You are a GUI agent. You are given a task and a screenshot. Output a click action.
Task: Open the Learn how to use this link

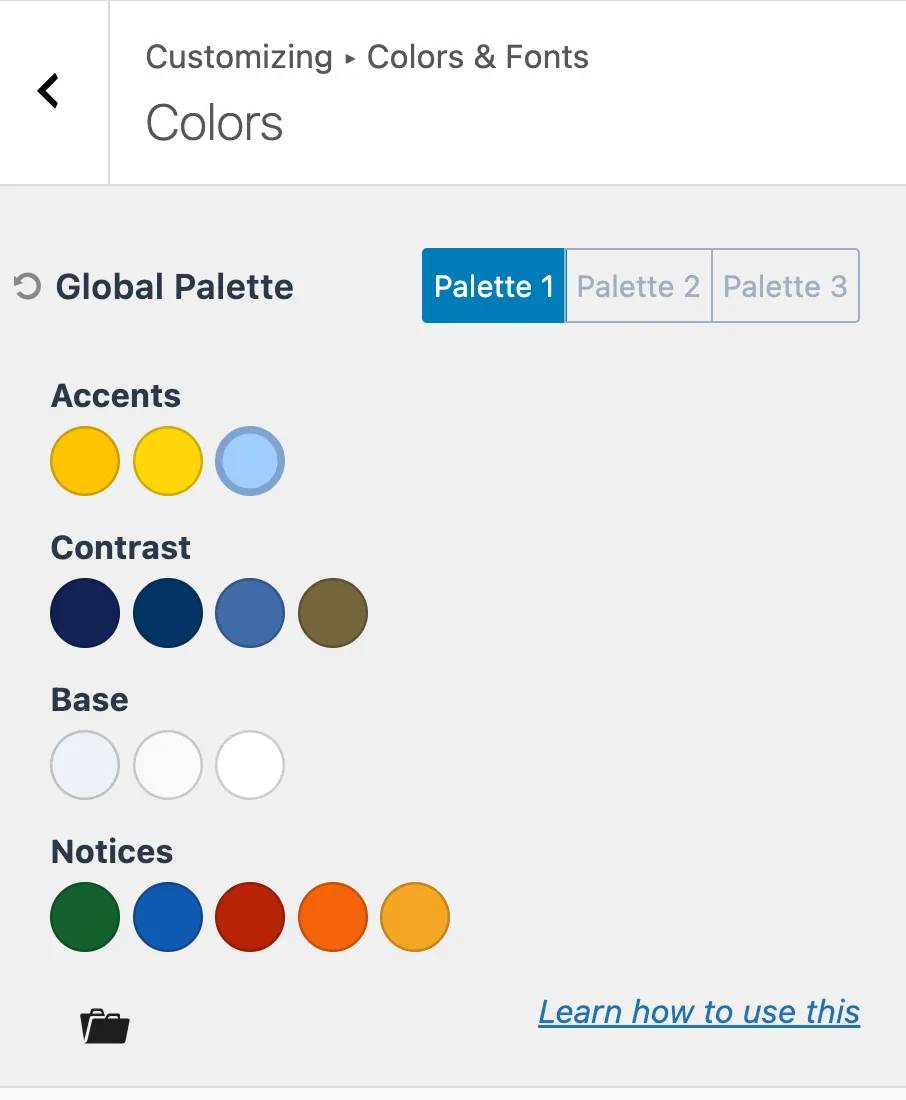pos(698,1012)
